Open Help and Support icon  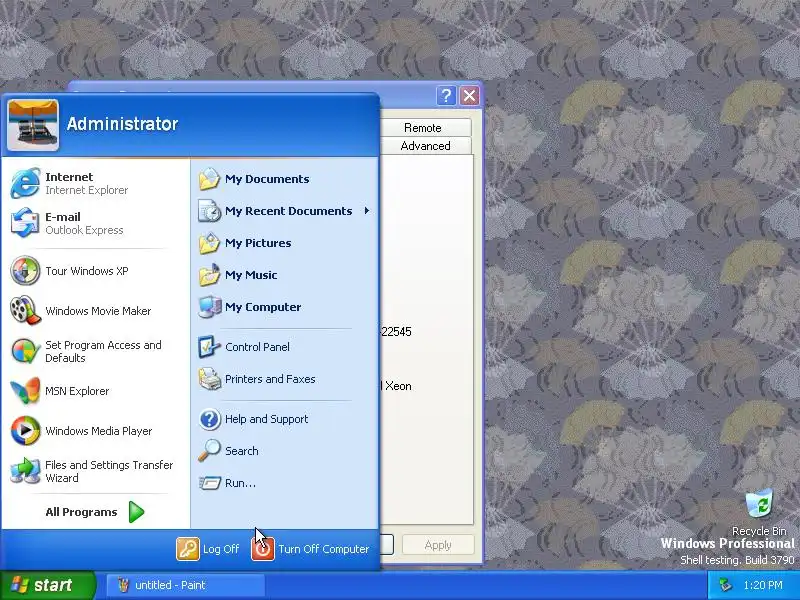[209, 419]
